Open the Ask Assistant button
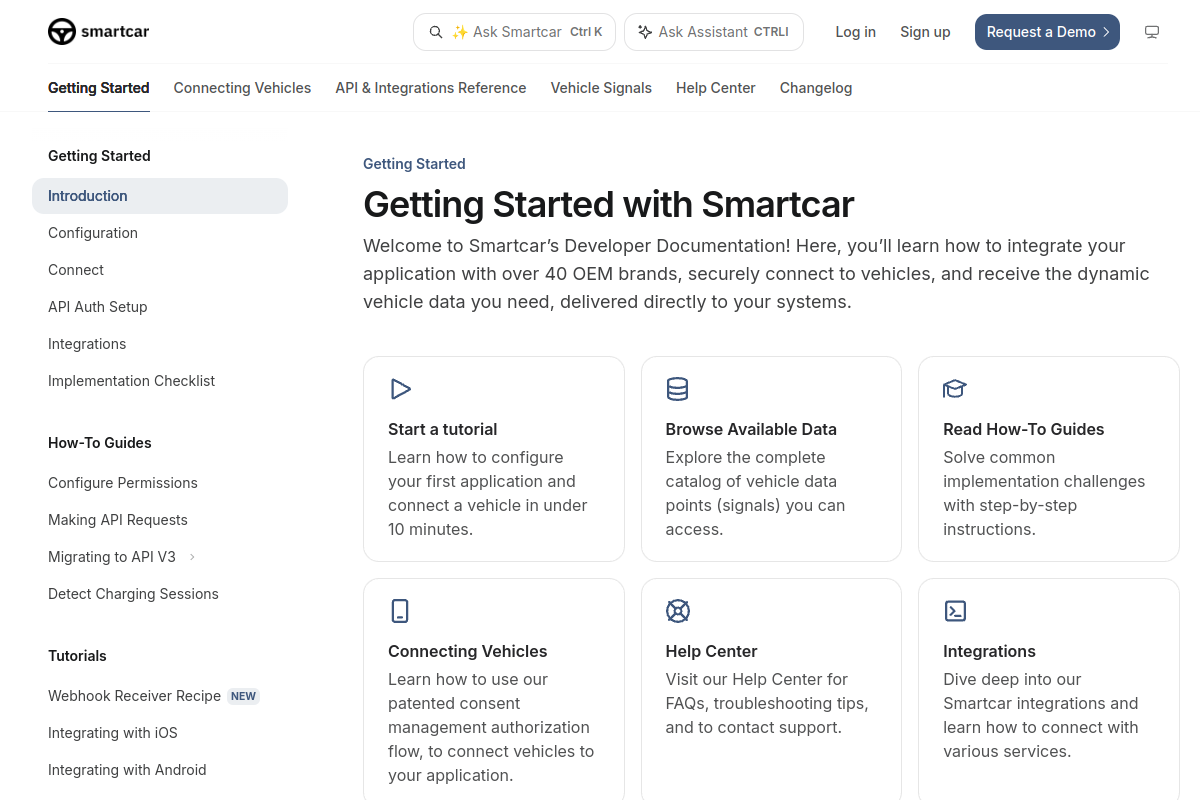 pyautogui.click(x=714, y=32)
